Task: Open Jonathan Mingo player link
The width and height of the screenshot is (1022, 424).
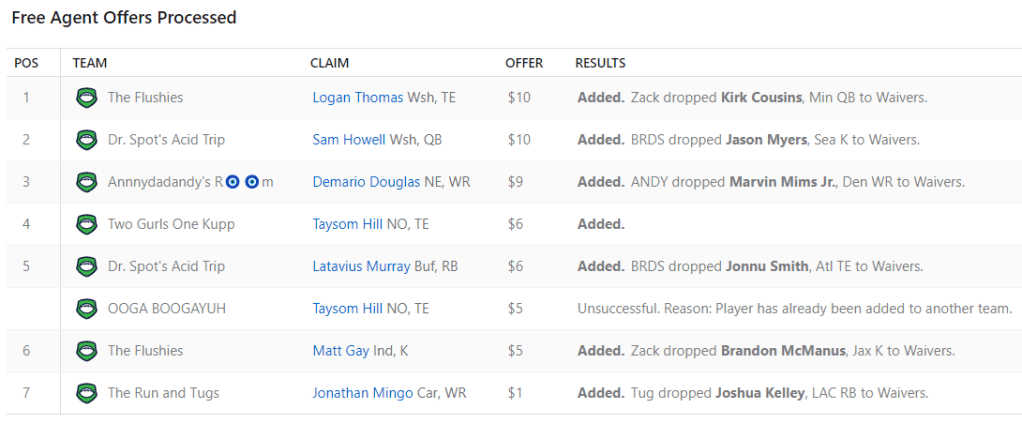Action: coord(362,393)
